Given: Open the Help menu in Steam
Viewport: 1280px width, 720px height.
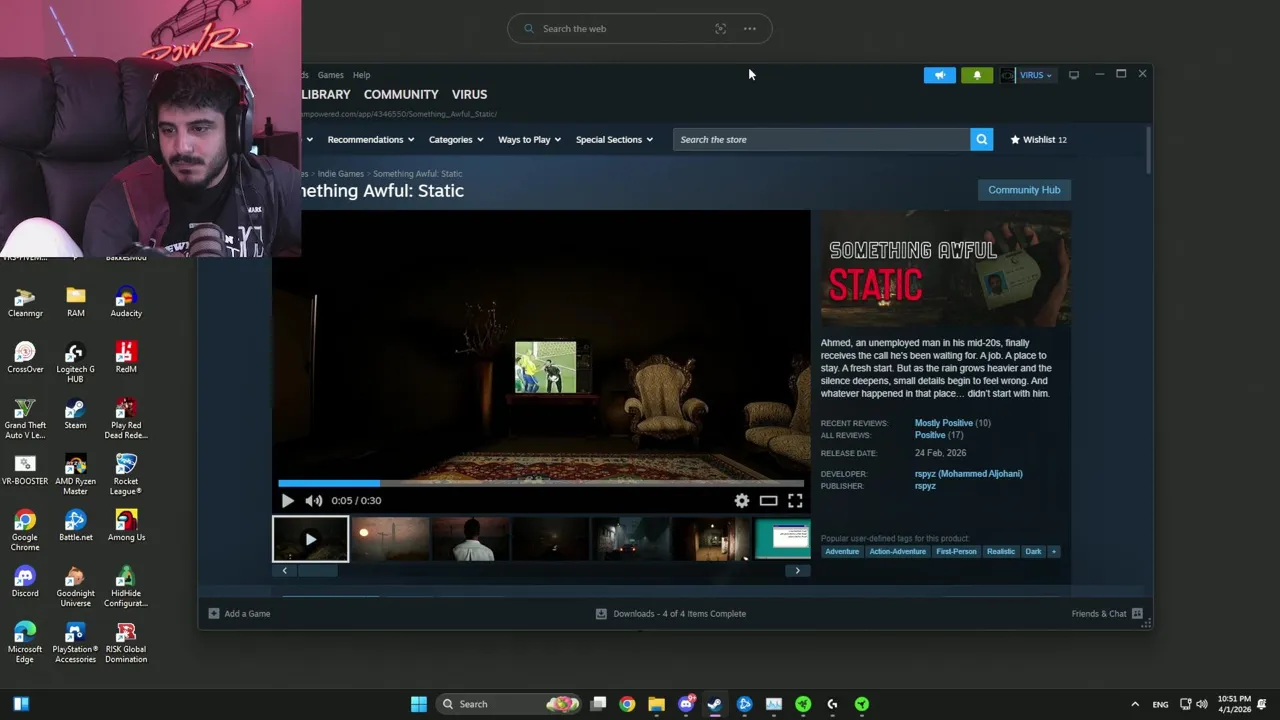Looking at the screenshot, I should 361,75.
